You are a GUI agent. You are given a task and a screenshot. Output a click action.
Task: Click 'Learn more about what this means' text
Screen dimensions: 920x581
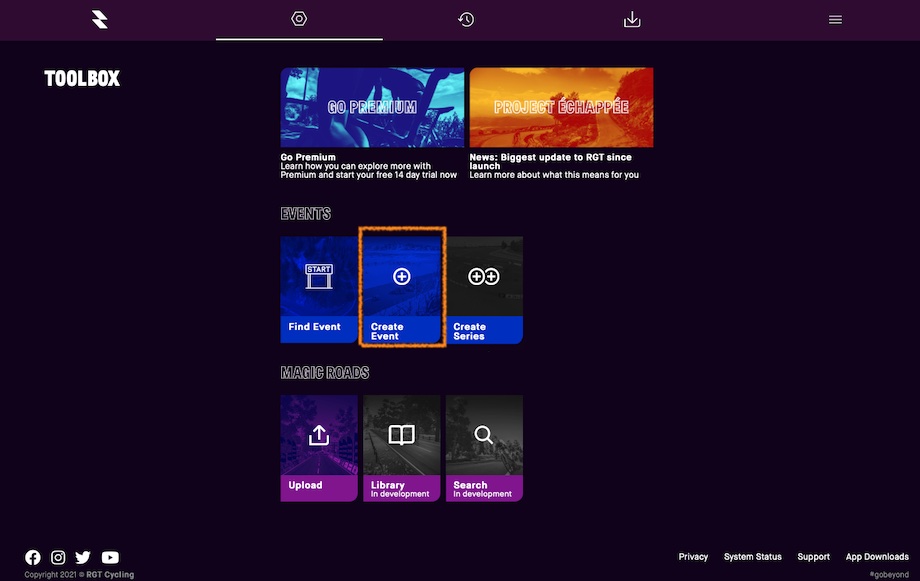coord(554,175)
